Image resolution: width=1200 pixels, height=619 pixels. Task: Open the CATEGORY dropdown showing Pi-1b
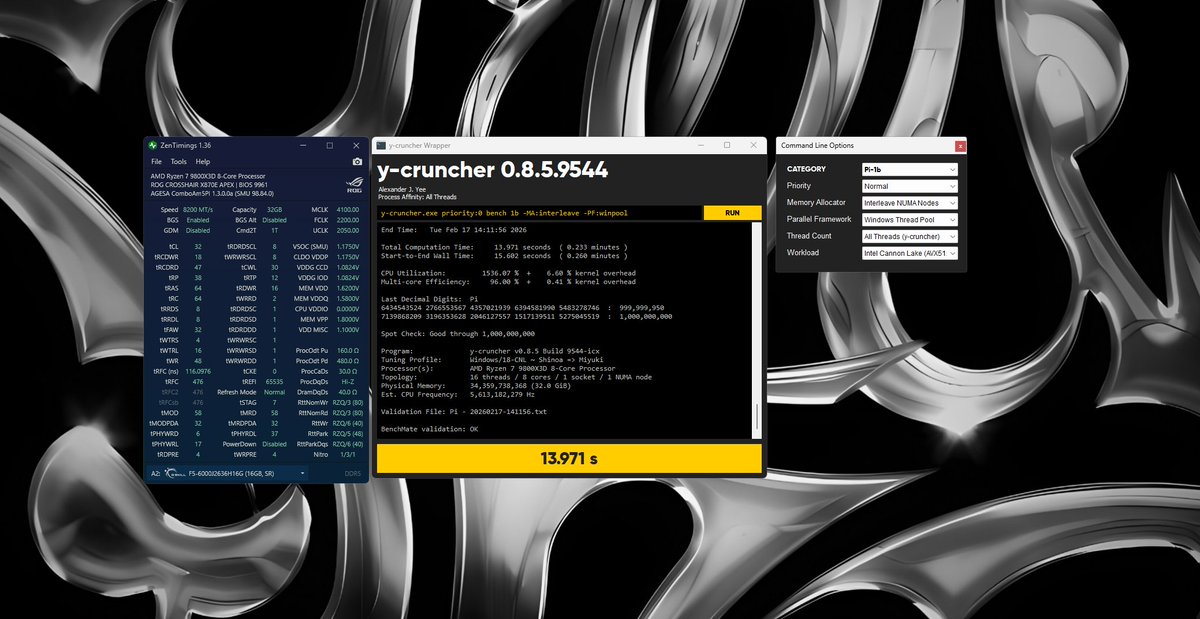click(x=910, y=169)
